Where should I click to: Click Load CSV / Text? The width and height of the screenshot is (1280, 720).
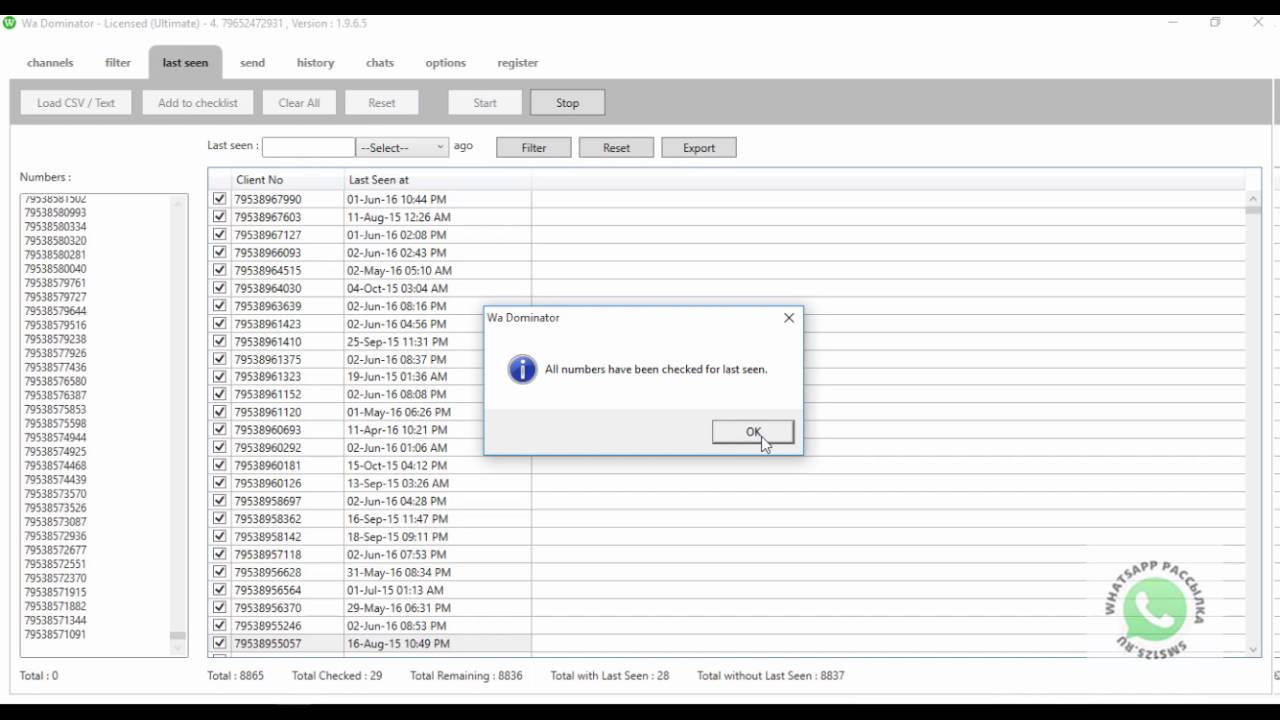(x=75, y=102)
